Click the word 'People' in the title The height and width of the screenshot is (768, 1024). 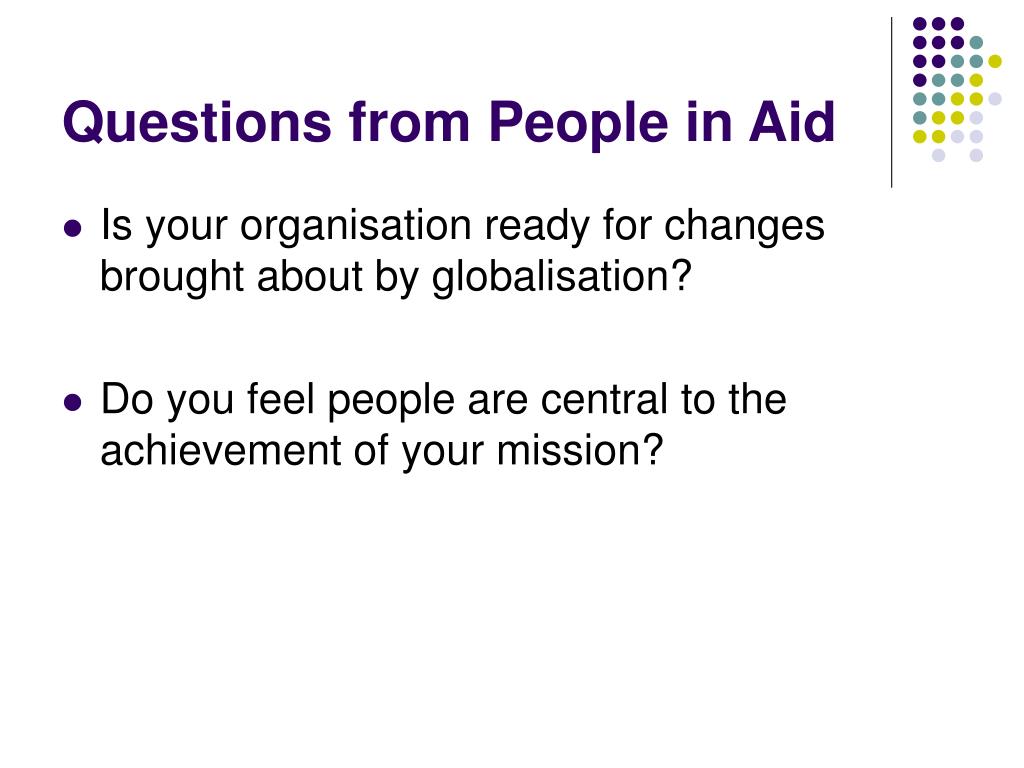(578, 124)
